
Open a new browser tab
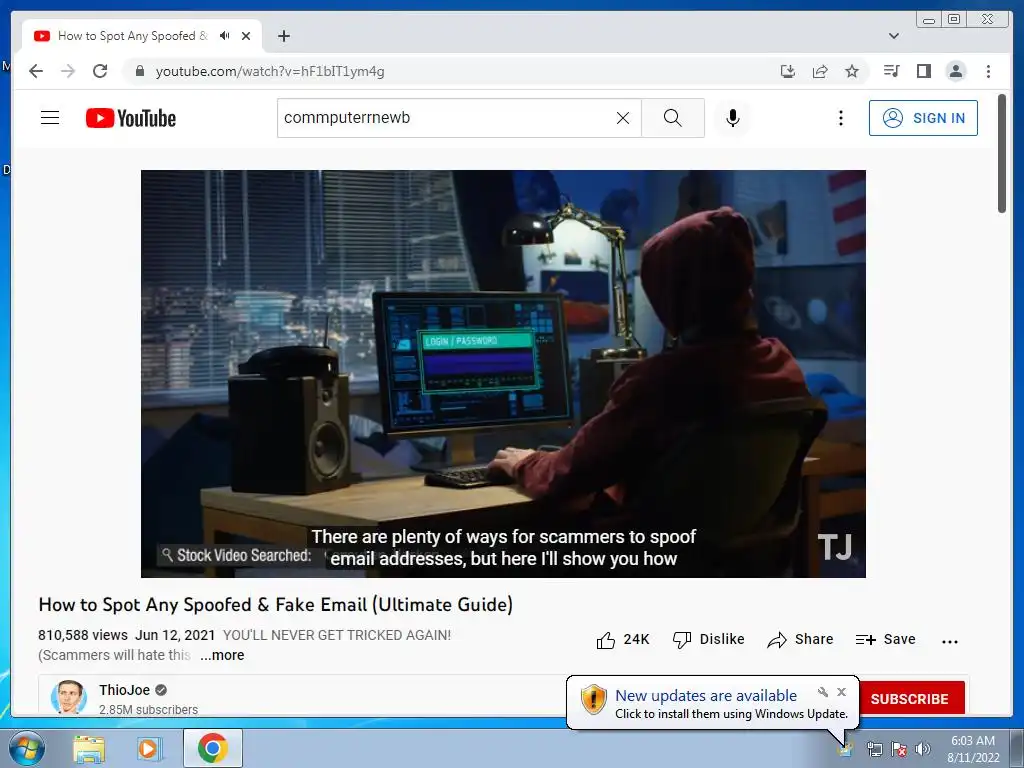pos(283,36)
